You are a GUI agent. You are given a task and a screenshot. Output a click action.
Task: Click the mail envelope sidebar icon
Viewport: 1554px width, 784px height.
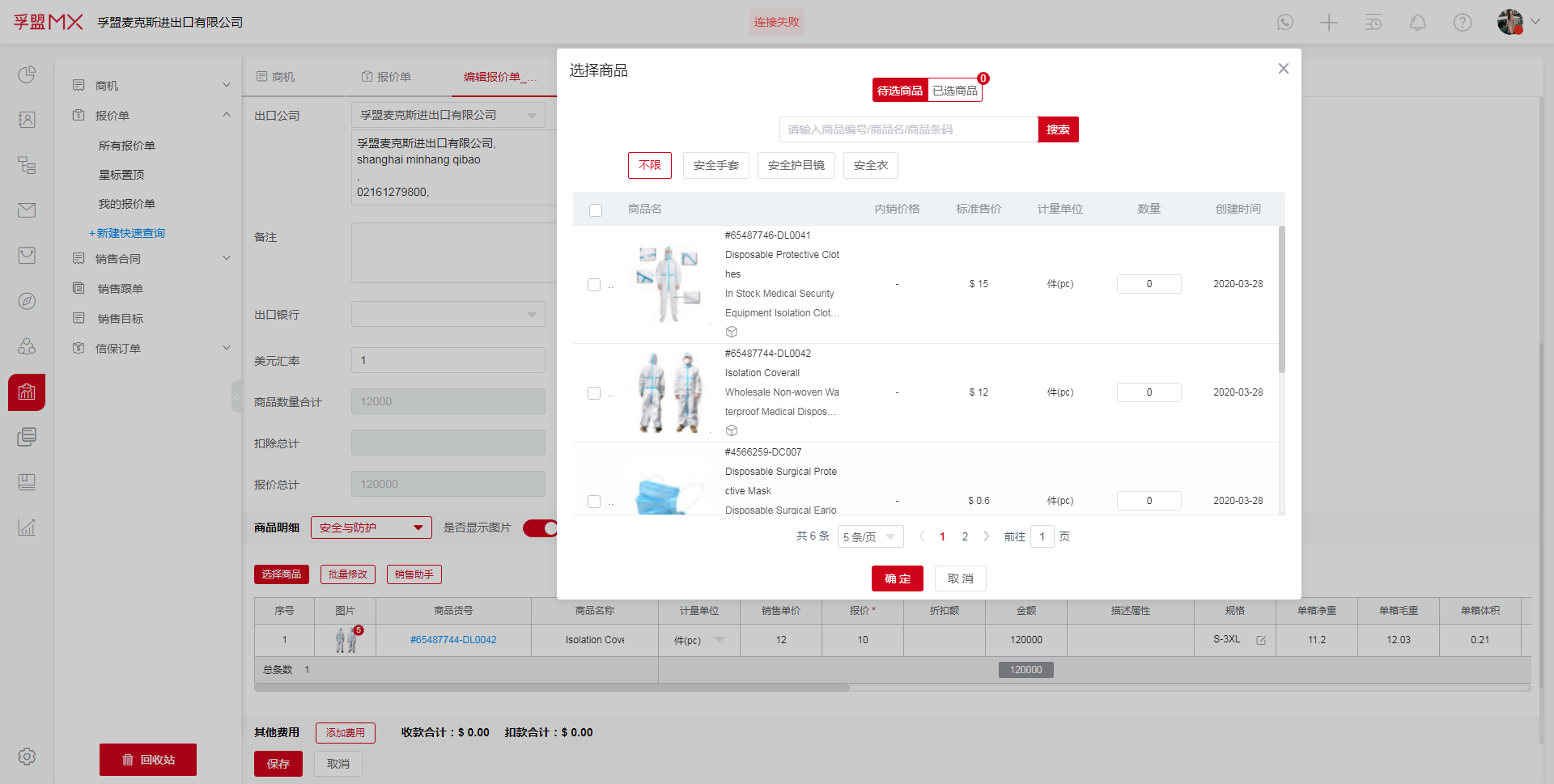coord(27,210)
